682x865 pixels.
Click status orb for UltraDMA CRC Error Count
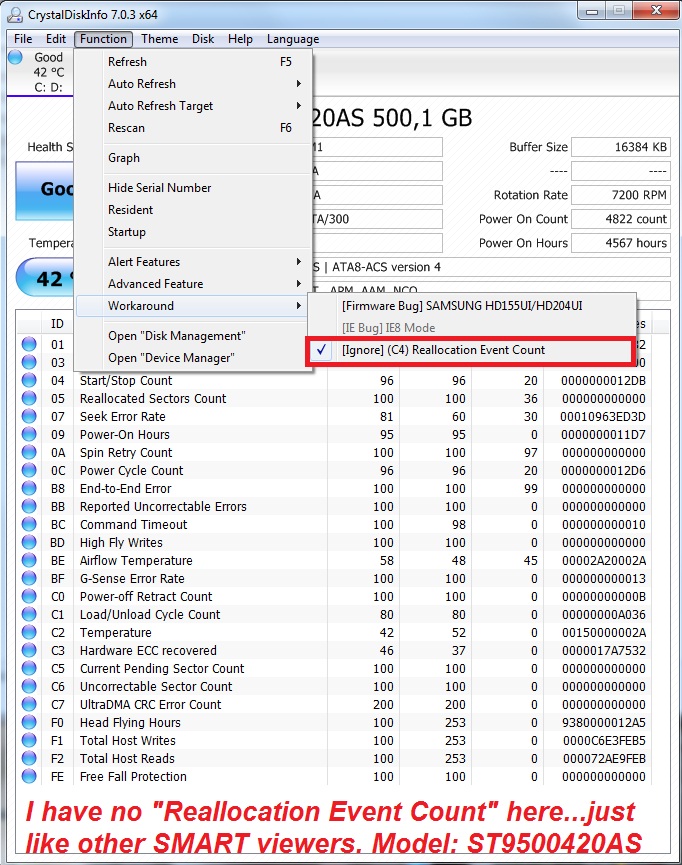tap(29, 704)
